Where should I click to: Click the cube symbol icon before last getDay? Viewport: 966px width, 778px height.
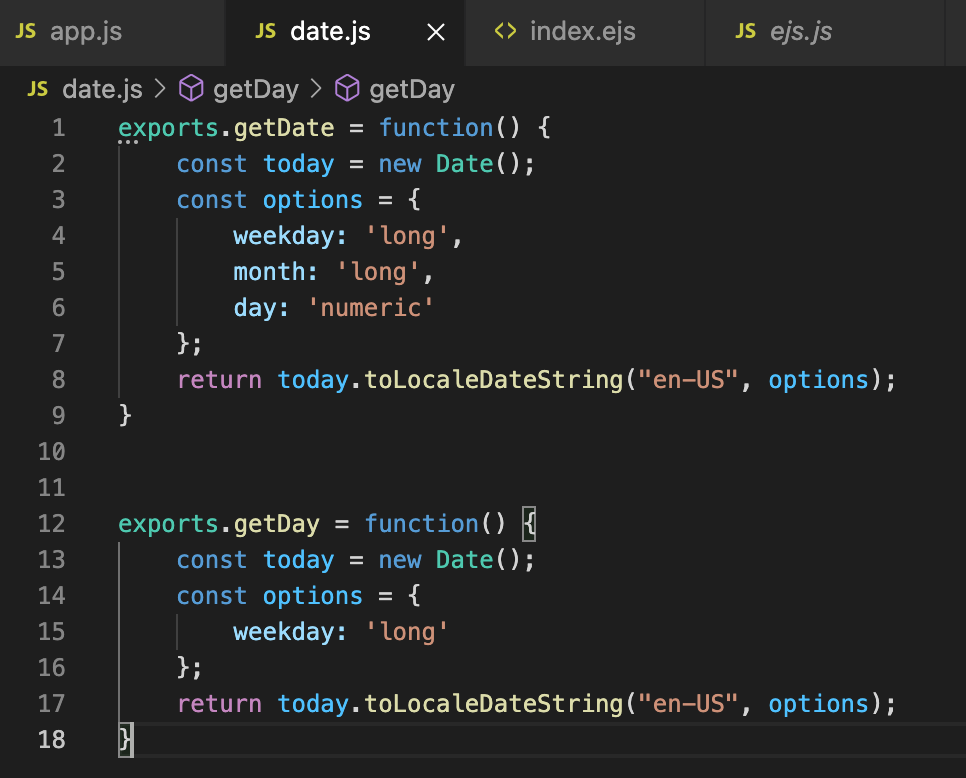coord(347,88)
